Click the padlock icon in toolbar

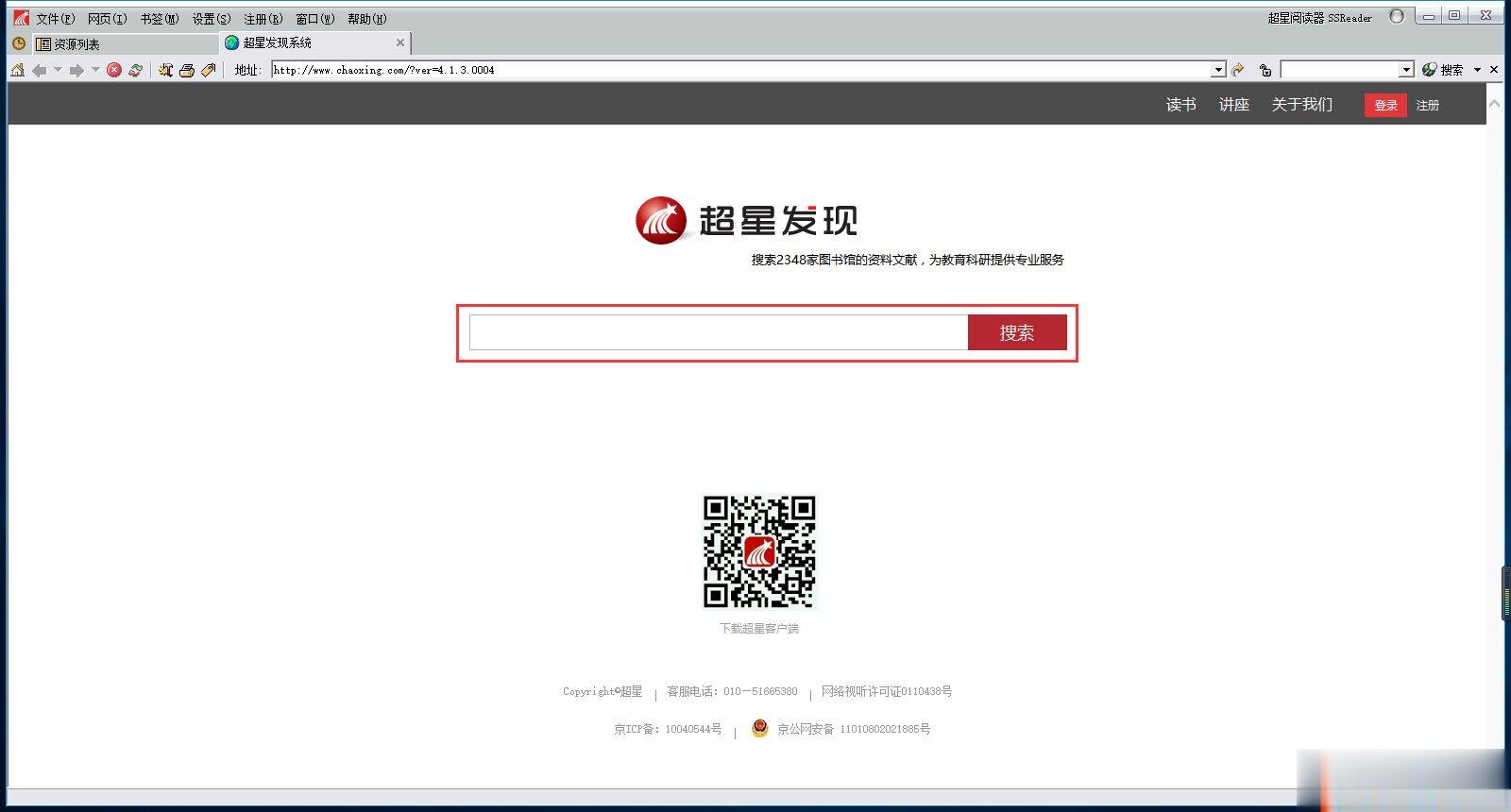(1265, 70)
